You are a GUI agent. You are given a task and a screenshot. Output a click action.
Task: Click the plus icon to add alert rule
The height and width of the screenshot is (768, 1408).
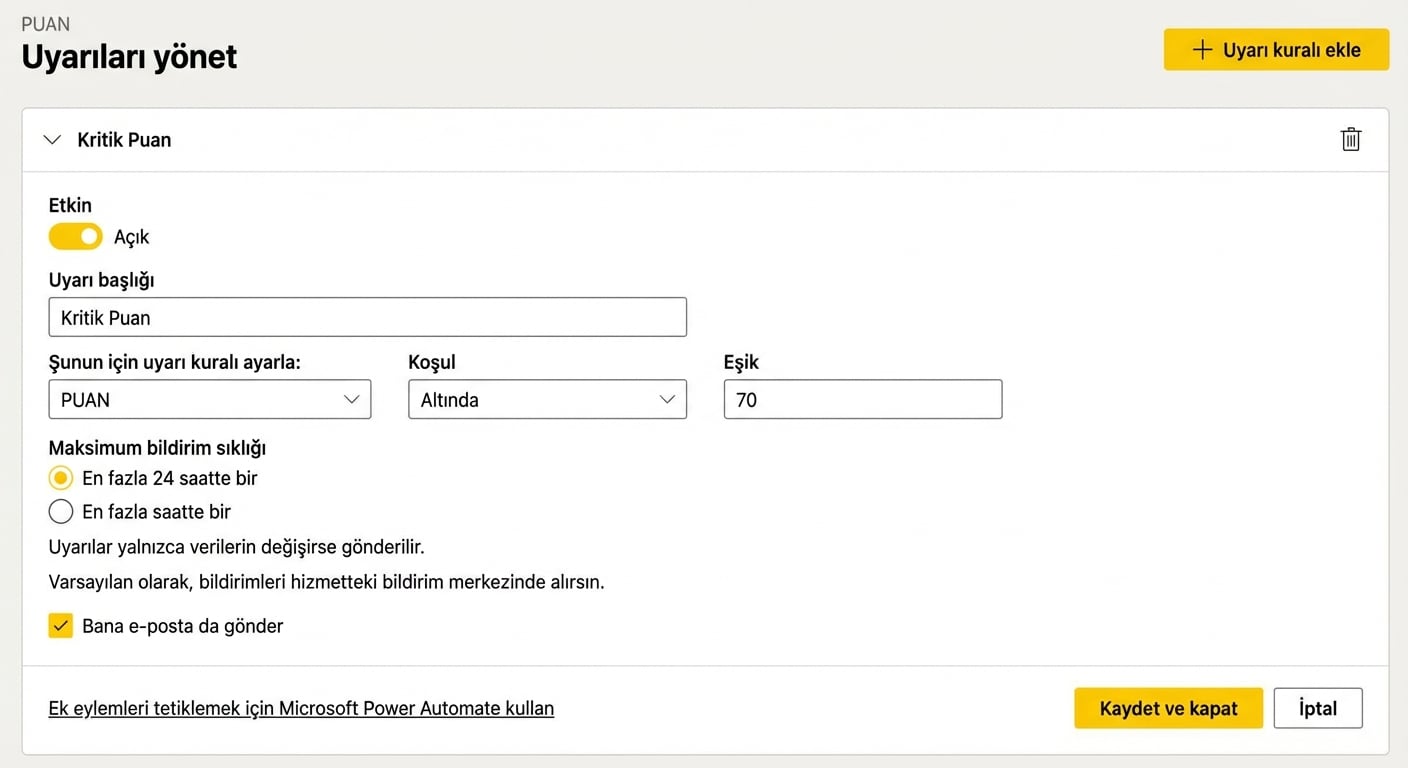pos(1203,50)
